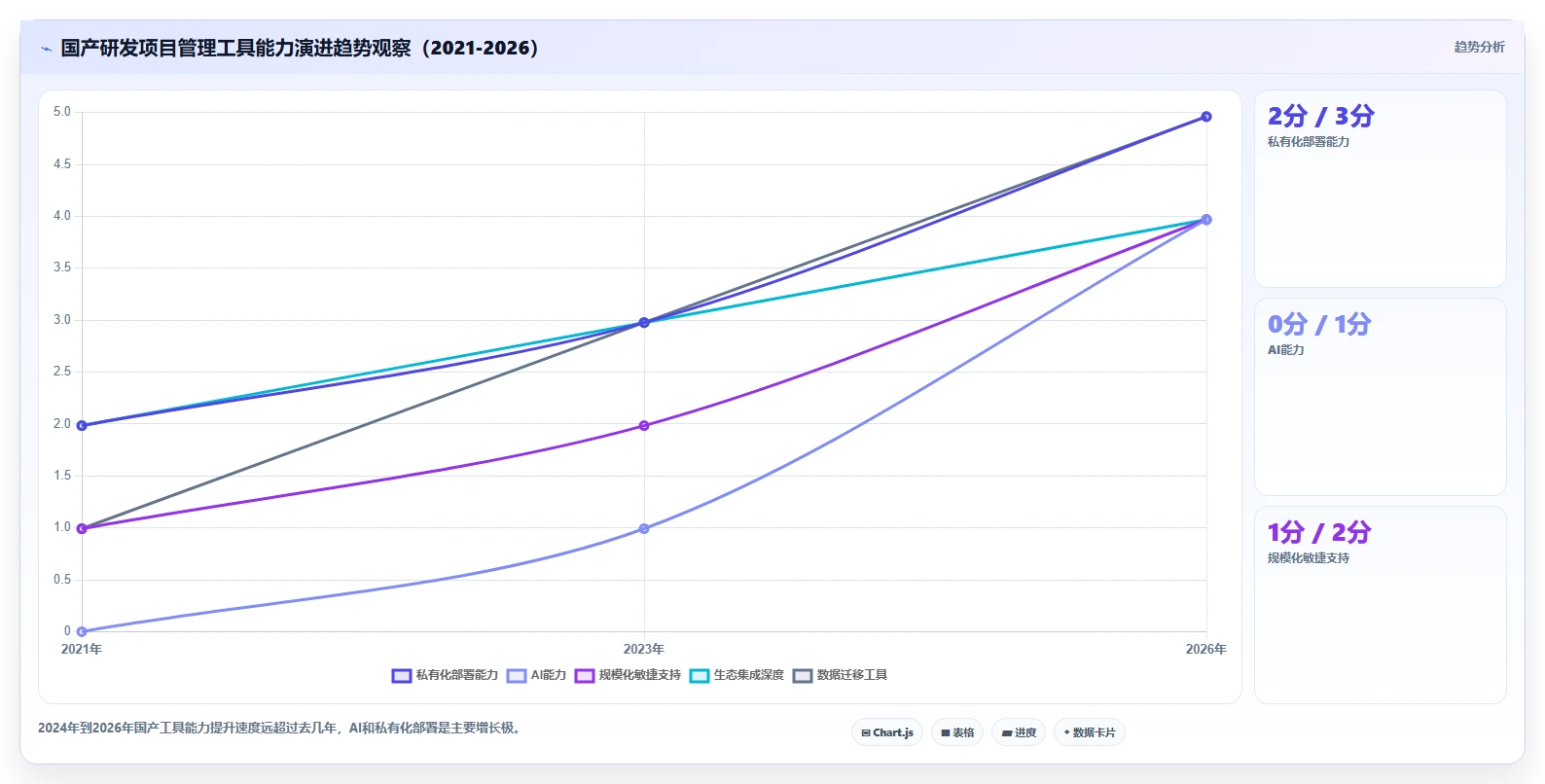Click the 规模化敏捷支持 legend label
The height and width of the screenshot is (784, 1545).
[640, 675]
